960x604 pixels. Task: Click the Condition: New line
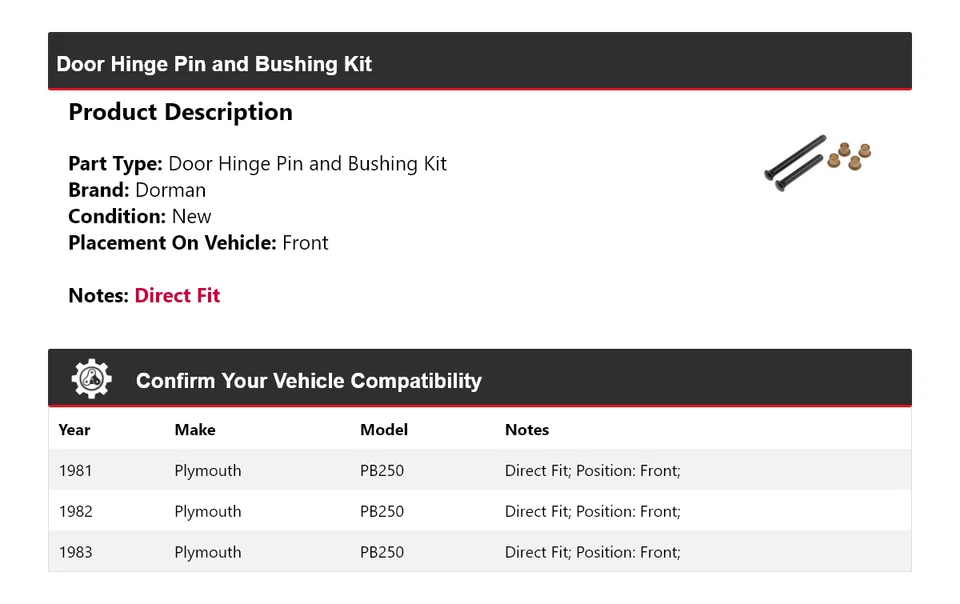(140, 216)
